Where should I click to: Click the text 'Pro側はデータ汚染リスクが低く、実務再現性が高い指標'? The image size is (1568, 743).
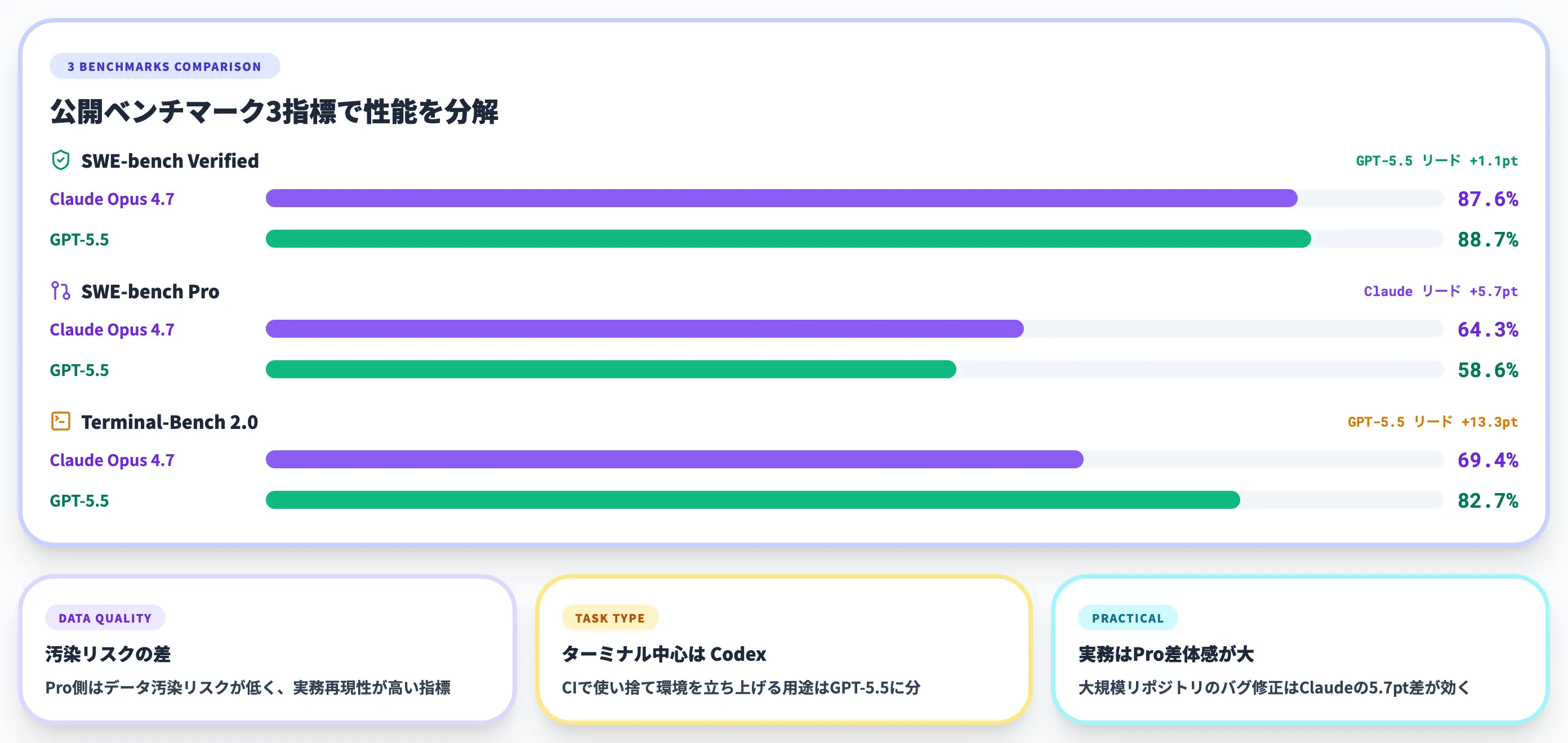(x=248, y=688)
